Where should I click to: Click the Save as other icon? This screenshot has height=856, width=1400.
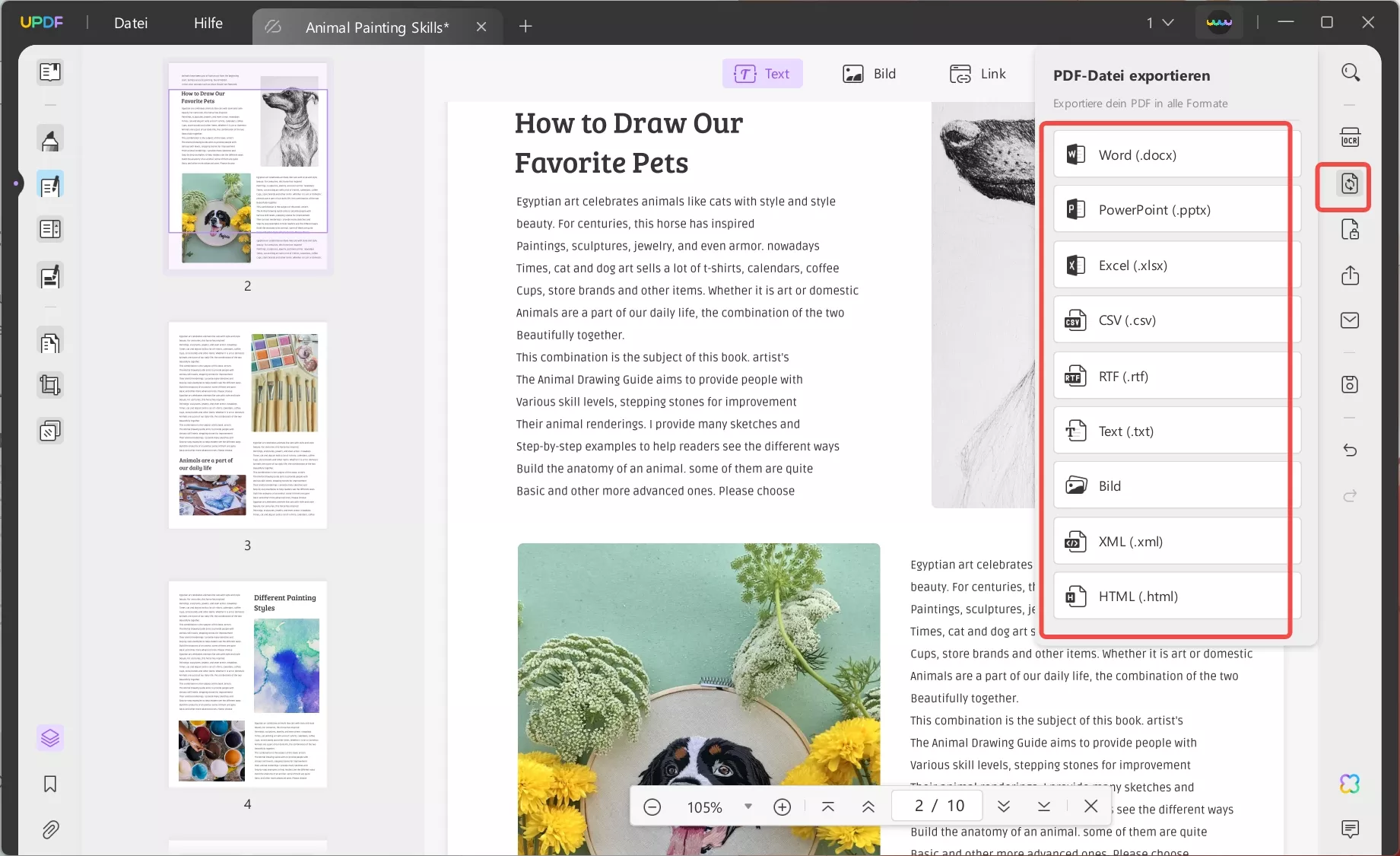(x=1351, y=384)
